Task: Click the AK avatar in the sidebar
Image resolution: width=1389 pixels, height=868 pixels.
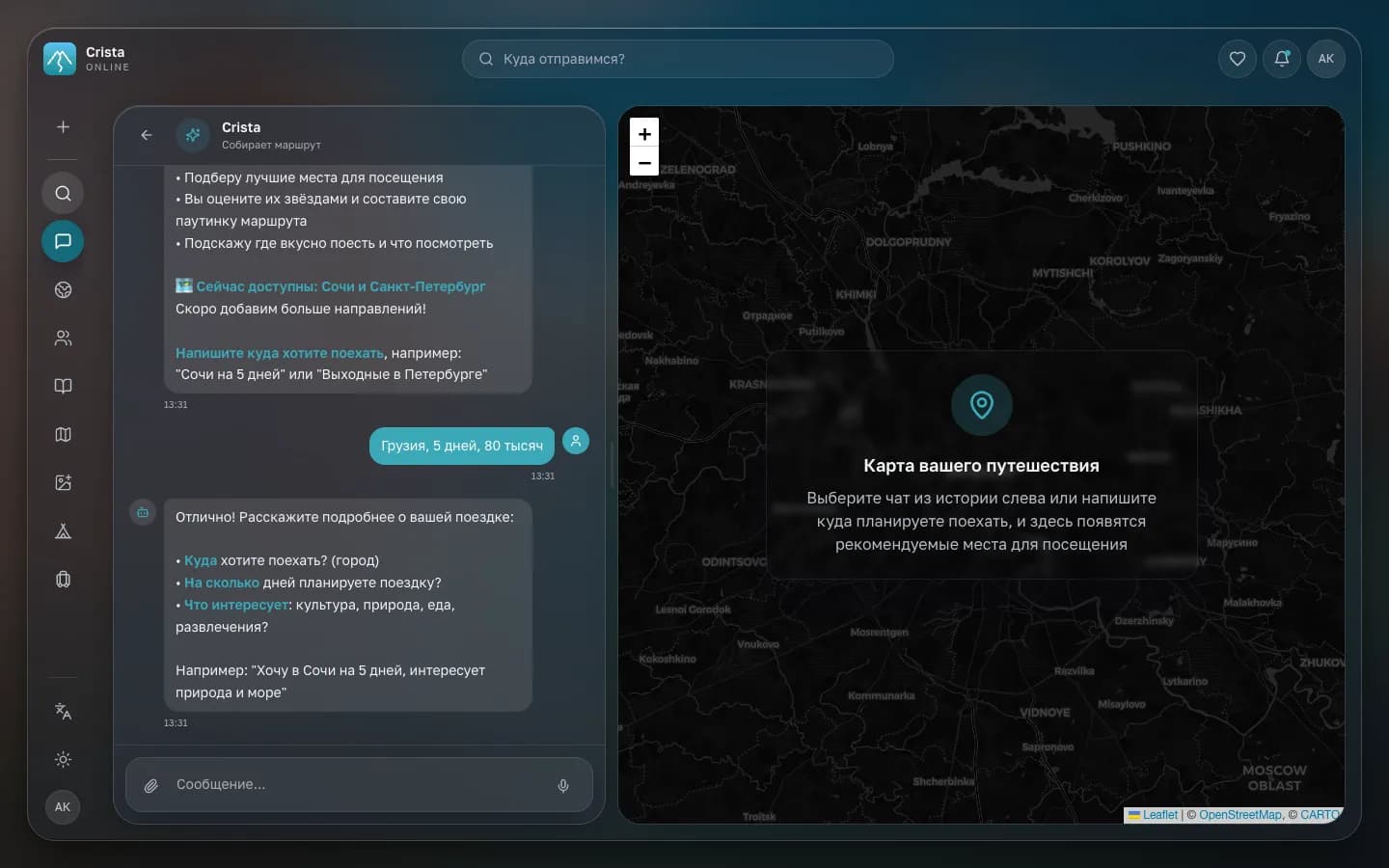Action: [63, 807]
